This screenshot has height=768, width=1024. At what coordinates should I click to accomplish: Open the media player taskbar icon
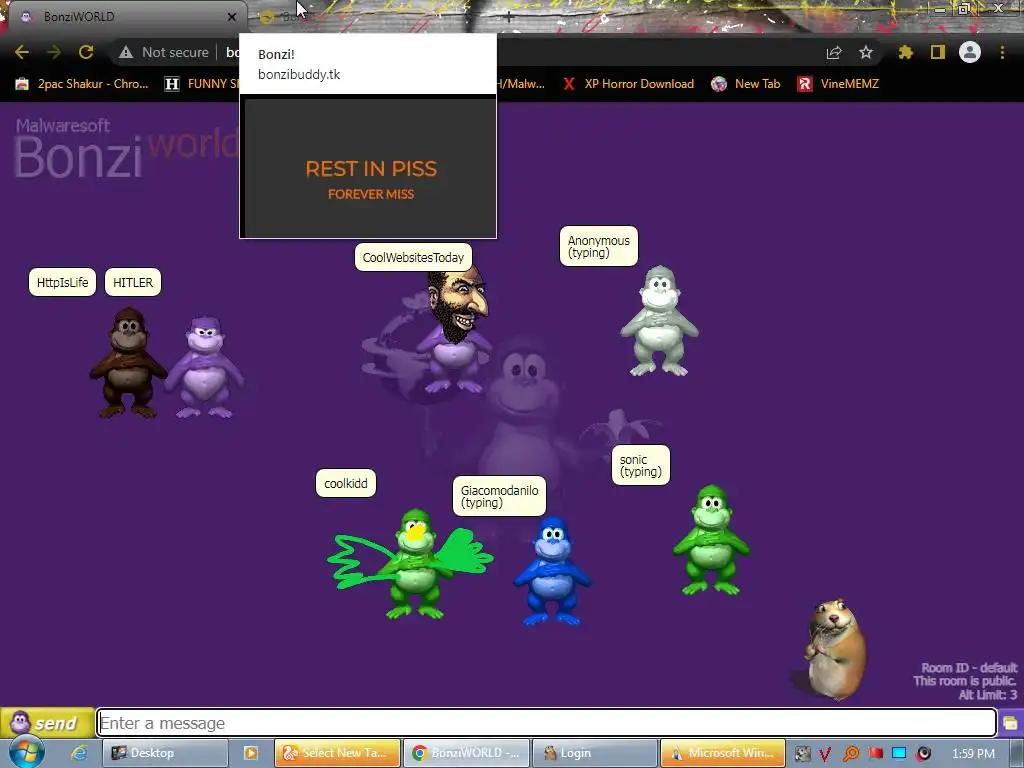250,753
